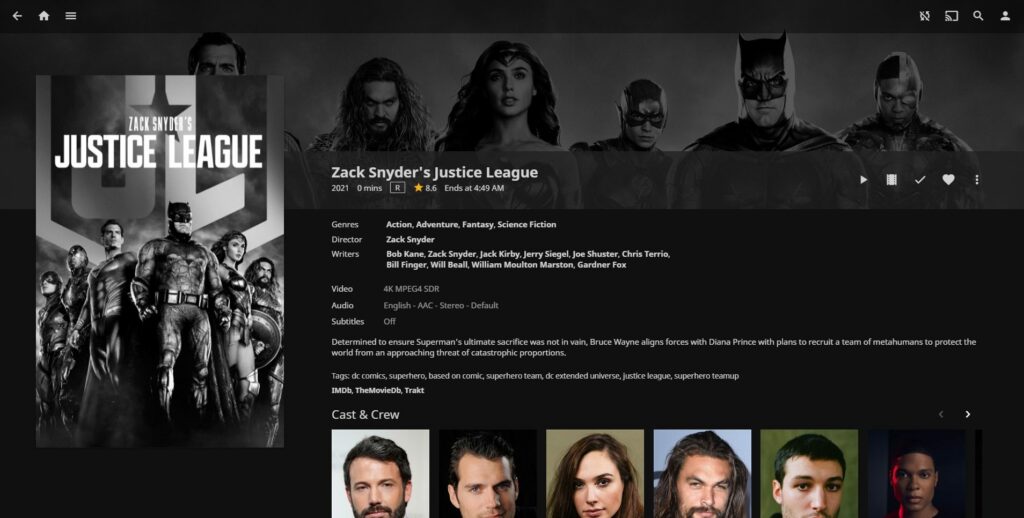Open the Cast to device icon

pyautogui.click(x=952, y=16)
